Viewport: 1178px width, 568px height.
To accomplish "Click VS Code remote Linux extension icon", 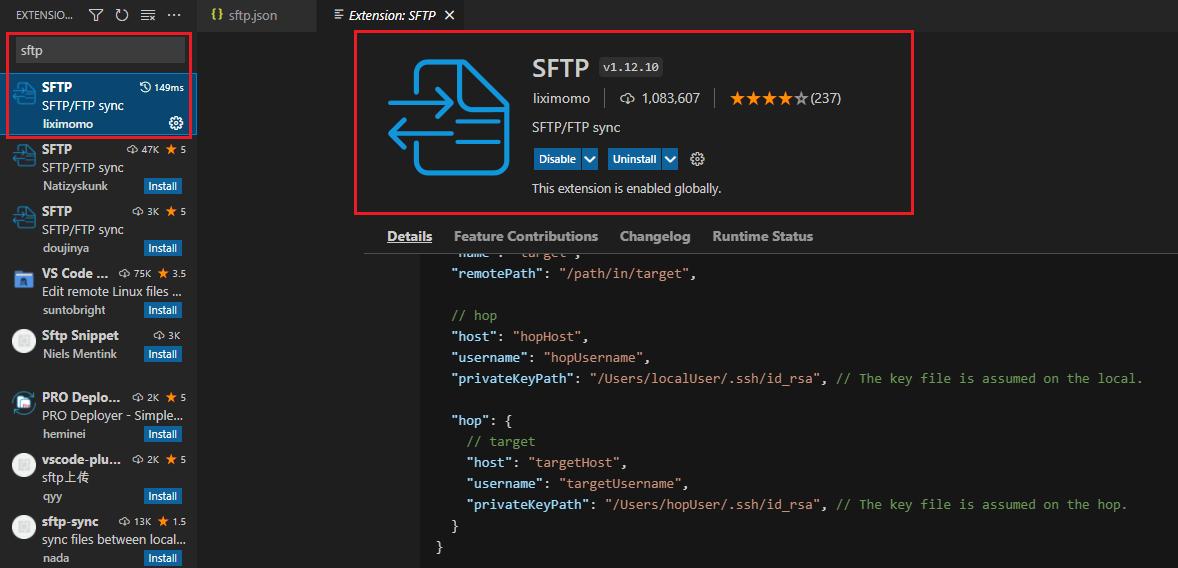I will pyautogui.click(x=25, y=279).
